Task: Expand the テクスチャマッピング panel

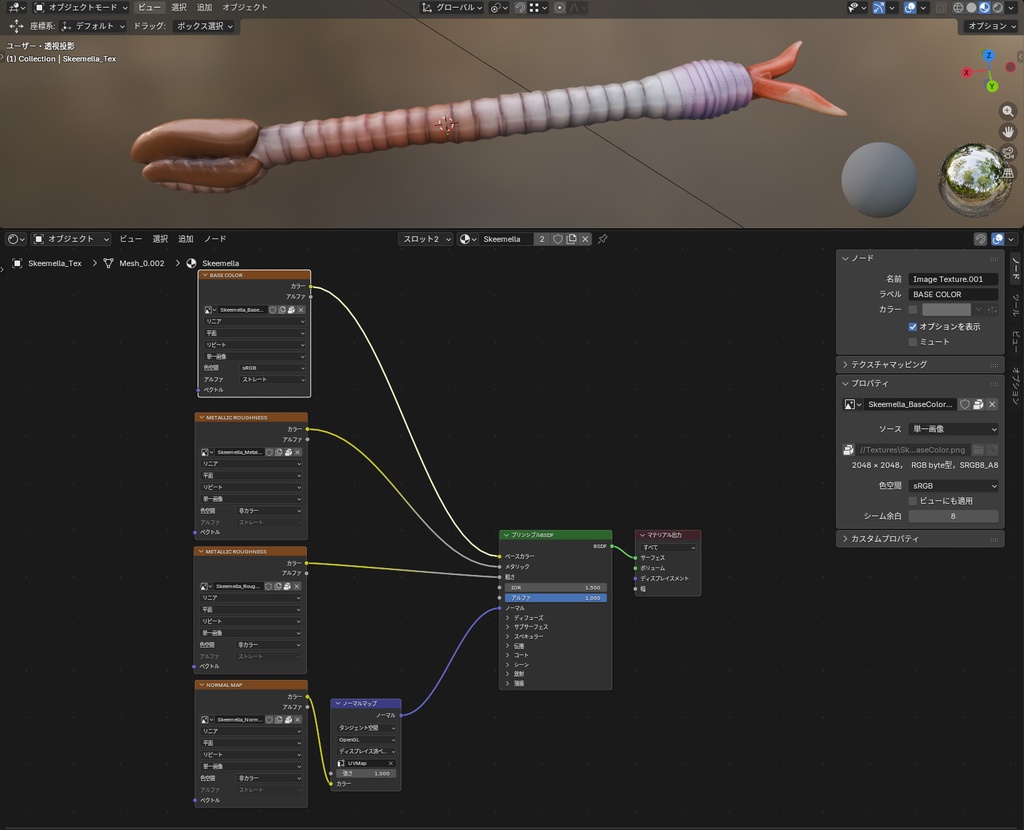Action: pos(920,364)
